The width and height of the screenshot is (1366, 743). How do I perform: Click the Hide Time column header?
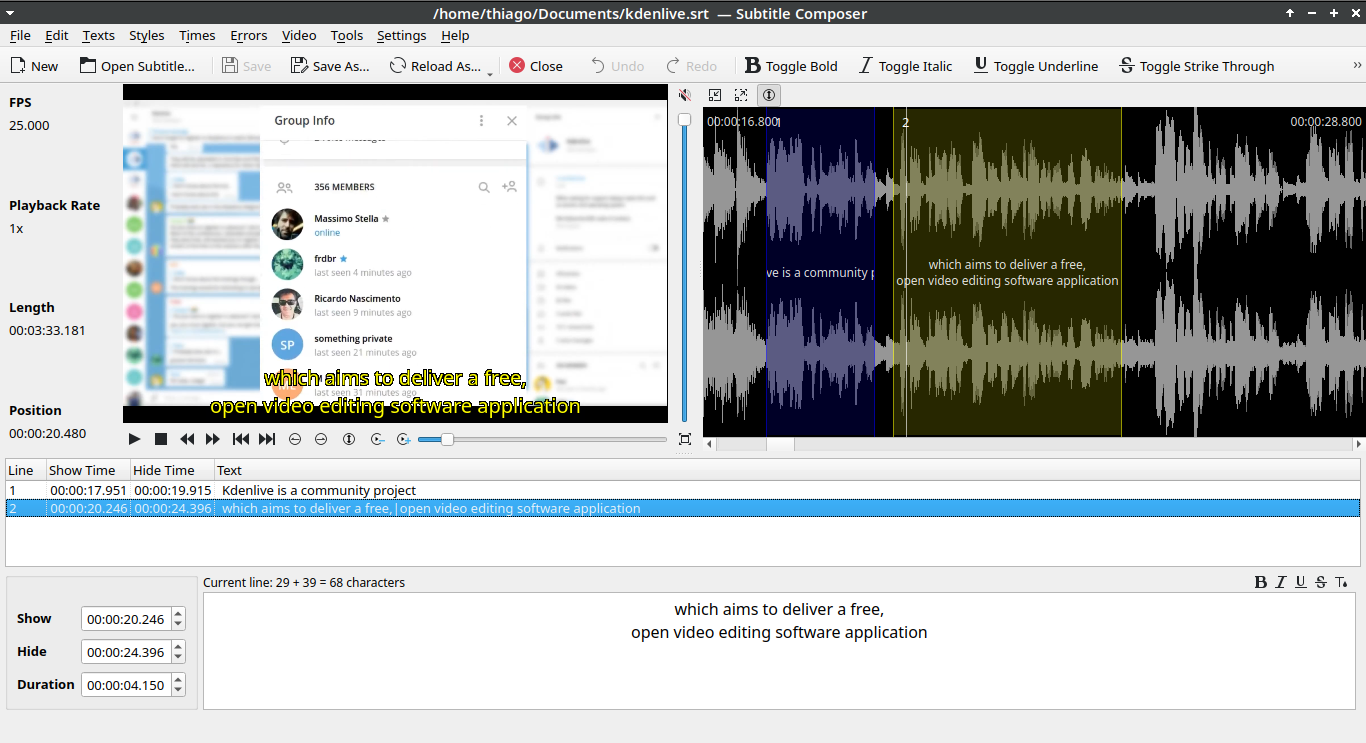pyautogui.click(x=171, y=470)
